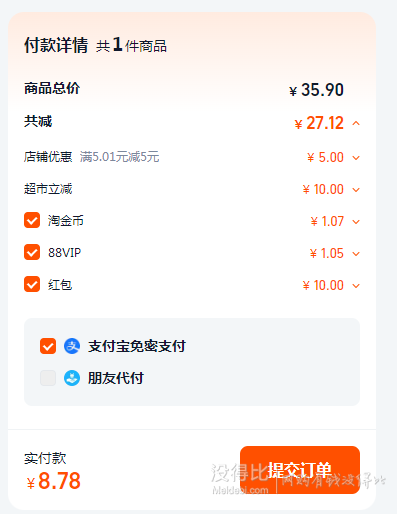The image size is (397, 514).
Task: Deselect 支付宝免密支付 payment checkbox
Action: pyautogui.click(x=48, y=346)
